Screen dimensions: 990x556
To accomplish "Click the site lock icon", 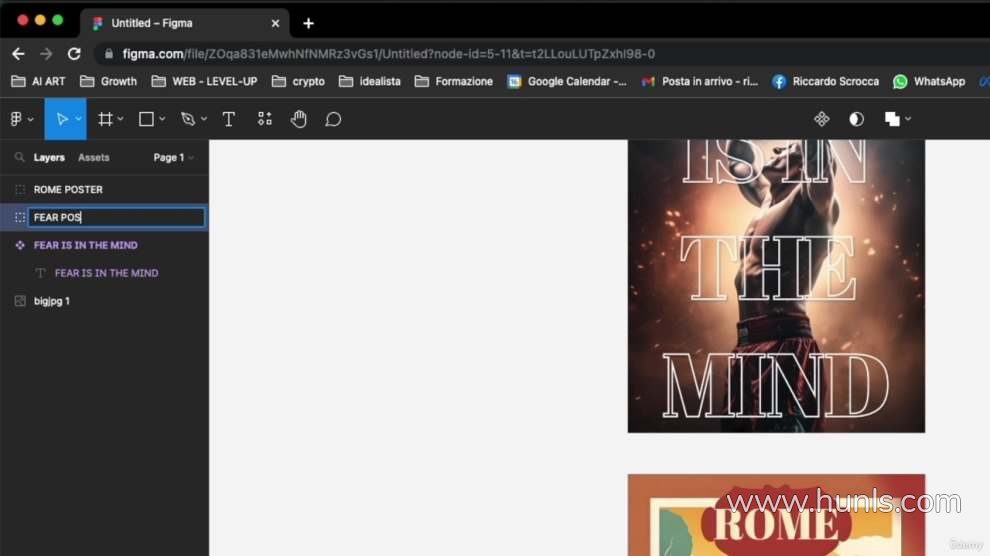I will 109,54.
